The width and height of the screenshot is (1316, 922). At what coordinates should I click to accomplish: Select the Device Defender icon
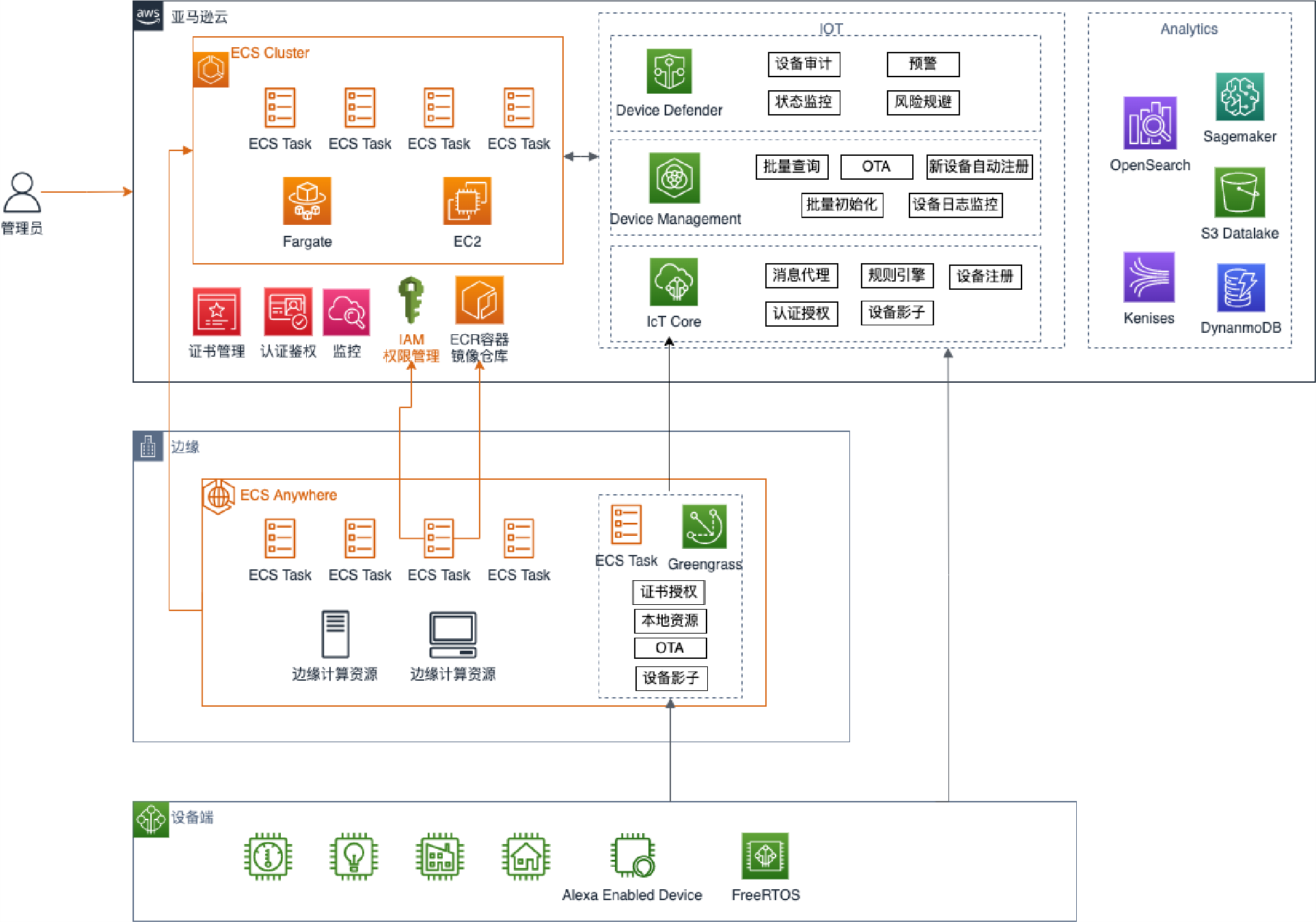pyautogui.click(x=669, y=71)
